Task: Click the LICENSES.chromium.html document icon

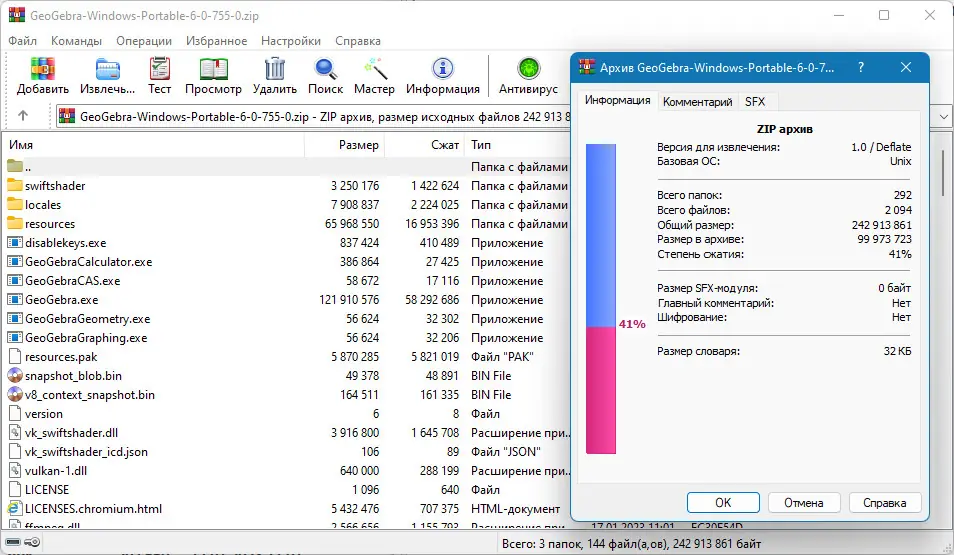Action: (x=15, y=508)
